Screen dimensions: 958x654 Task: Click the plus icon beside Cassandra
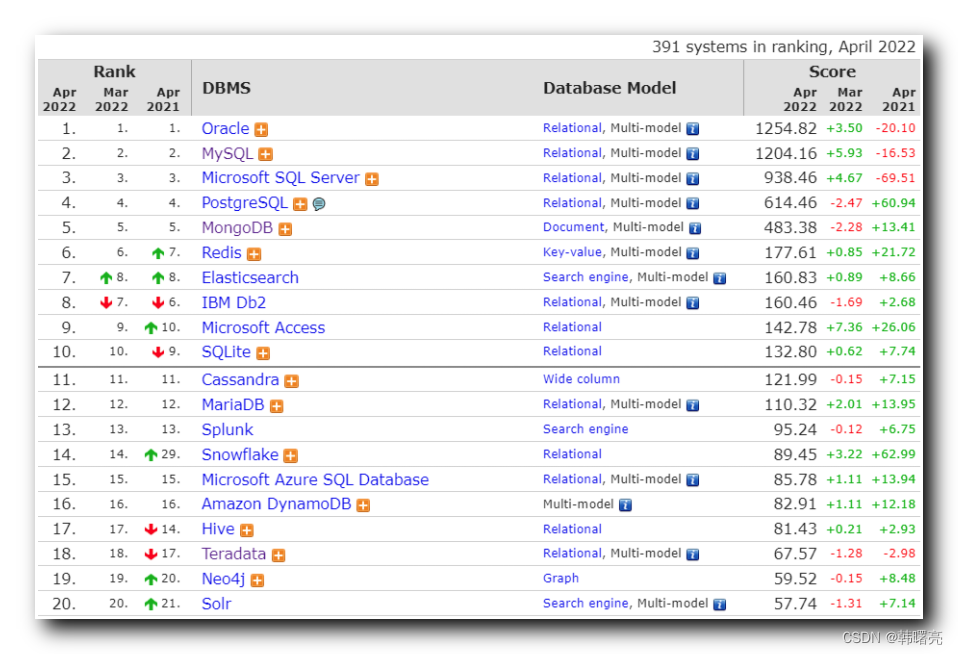pyautogui.click(x=291, y=381)
